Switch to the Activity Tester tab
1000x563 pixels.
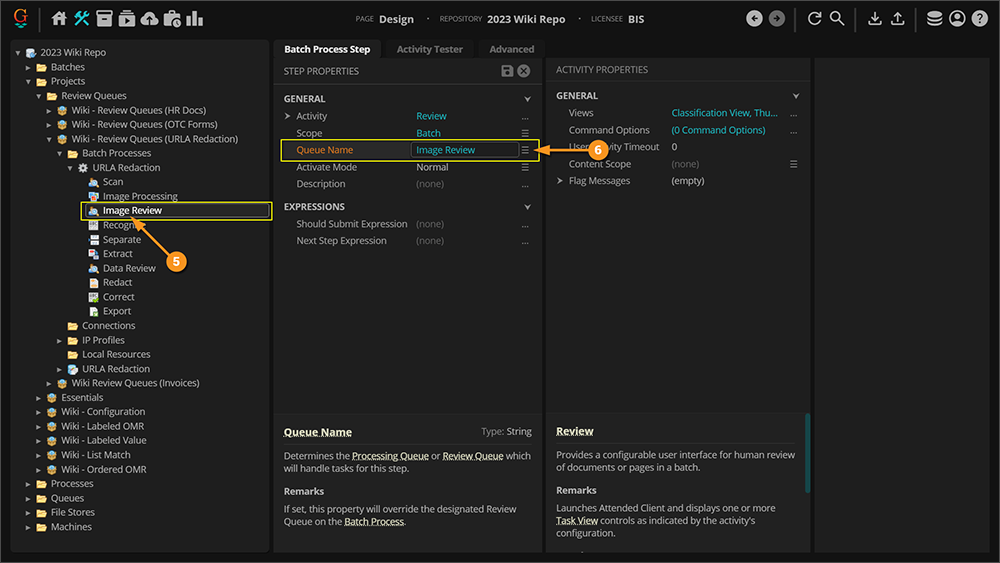coord(429,49)
